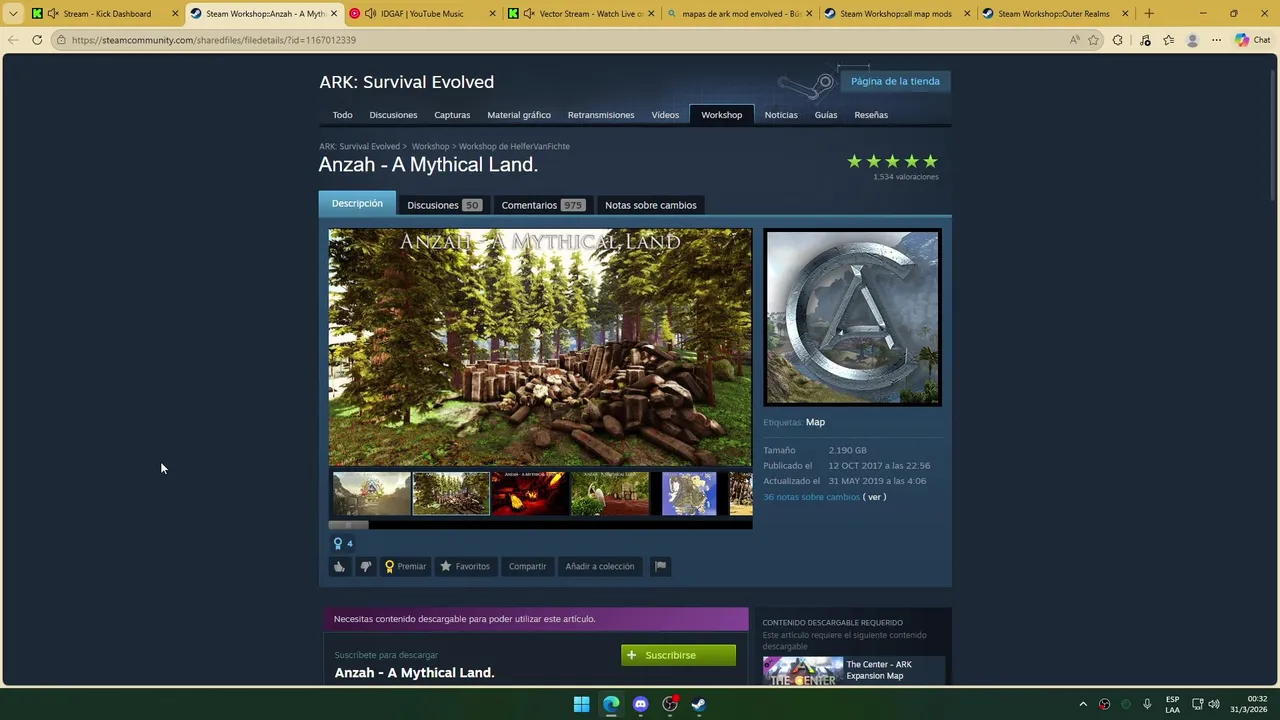Expand hidden system tray icons
Viewport: 1280px width, 720px height.
[x=1082, y=704]
